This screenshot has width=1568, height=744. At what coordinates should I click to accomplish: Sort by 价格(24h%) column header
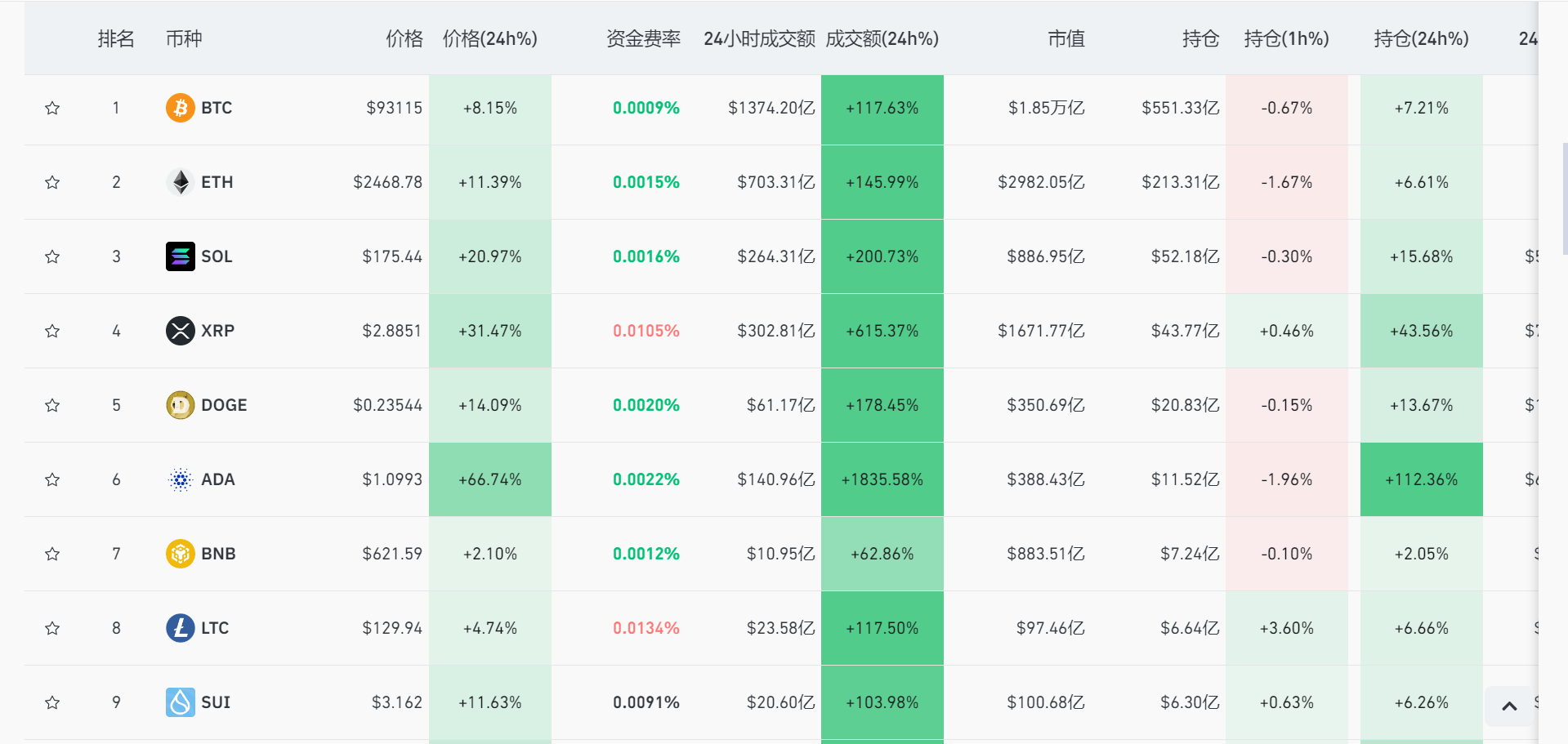point(489,38)
